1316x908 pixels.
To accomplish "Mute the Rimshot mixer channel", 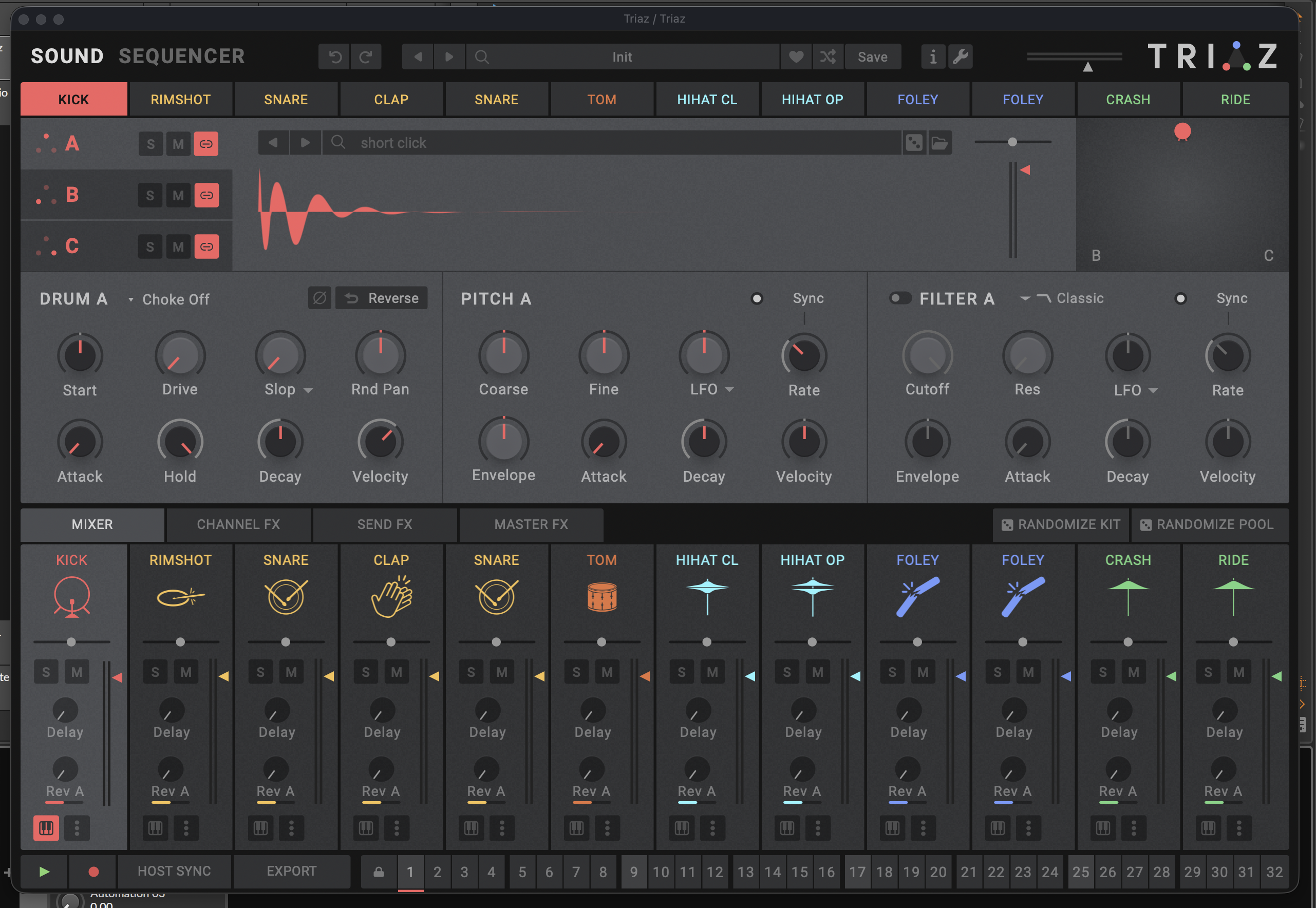I will [x=186, y=672].
